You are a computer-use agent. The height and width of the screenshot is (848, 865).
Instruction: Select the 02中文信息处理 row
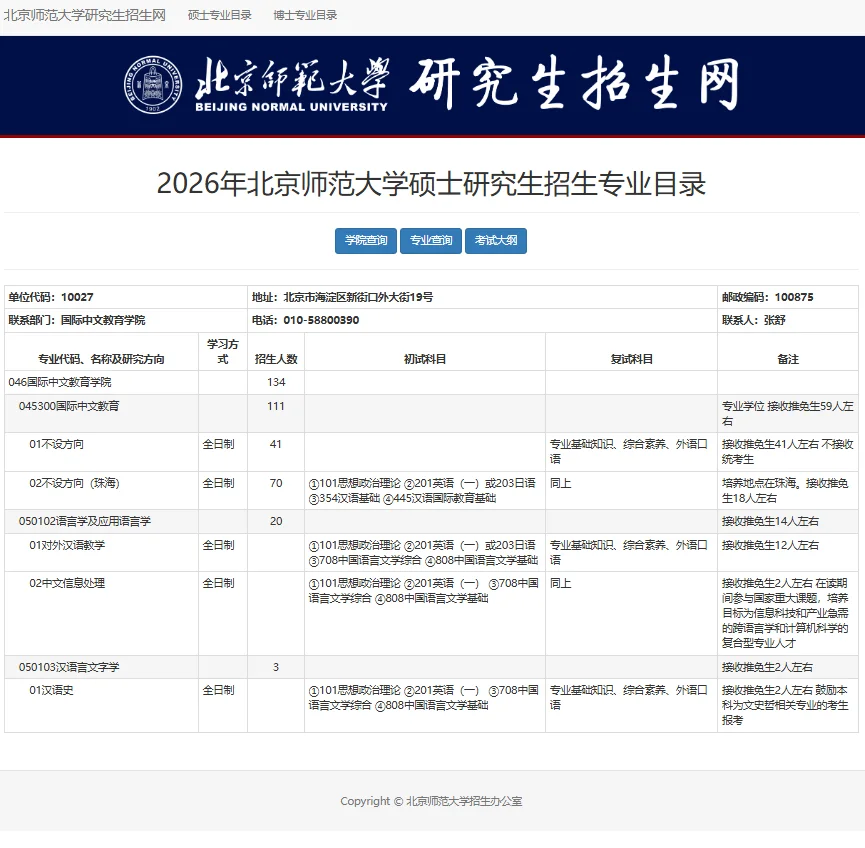coord(431,614)
